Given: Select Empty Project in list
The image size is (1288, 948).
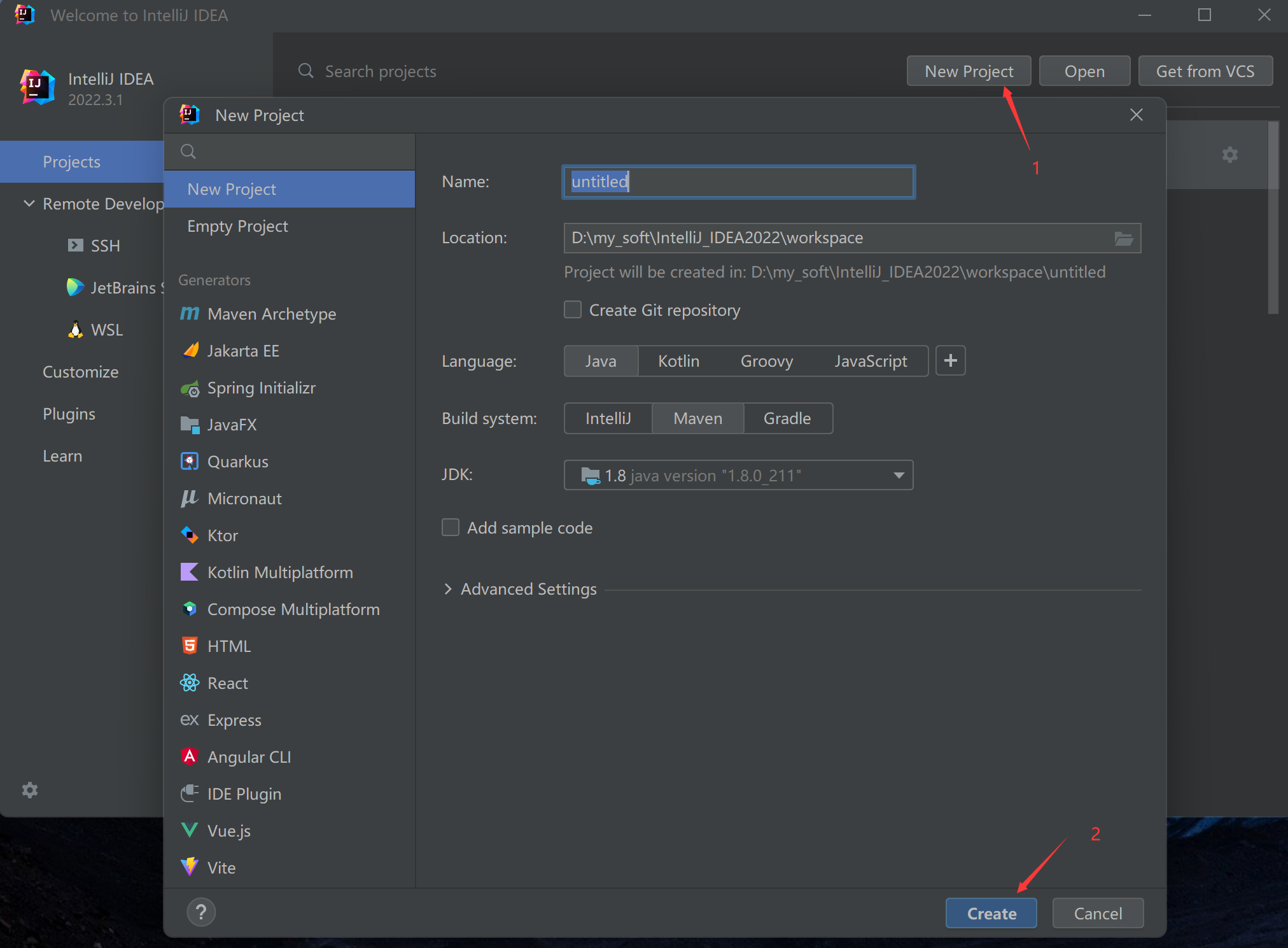Looking at the screenshot, I should (x=237, y=226).
